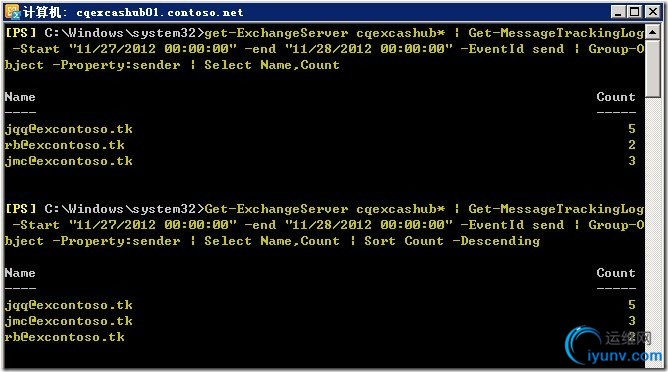Click the first Name column header
668x372 pixels.
(x=20, y=97)
